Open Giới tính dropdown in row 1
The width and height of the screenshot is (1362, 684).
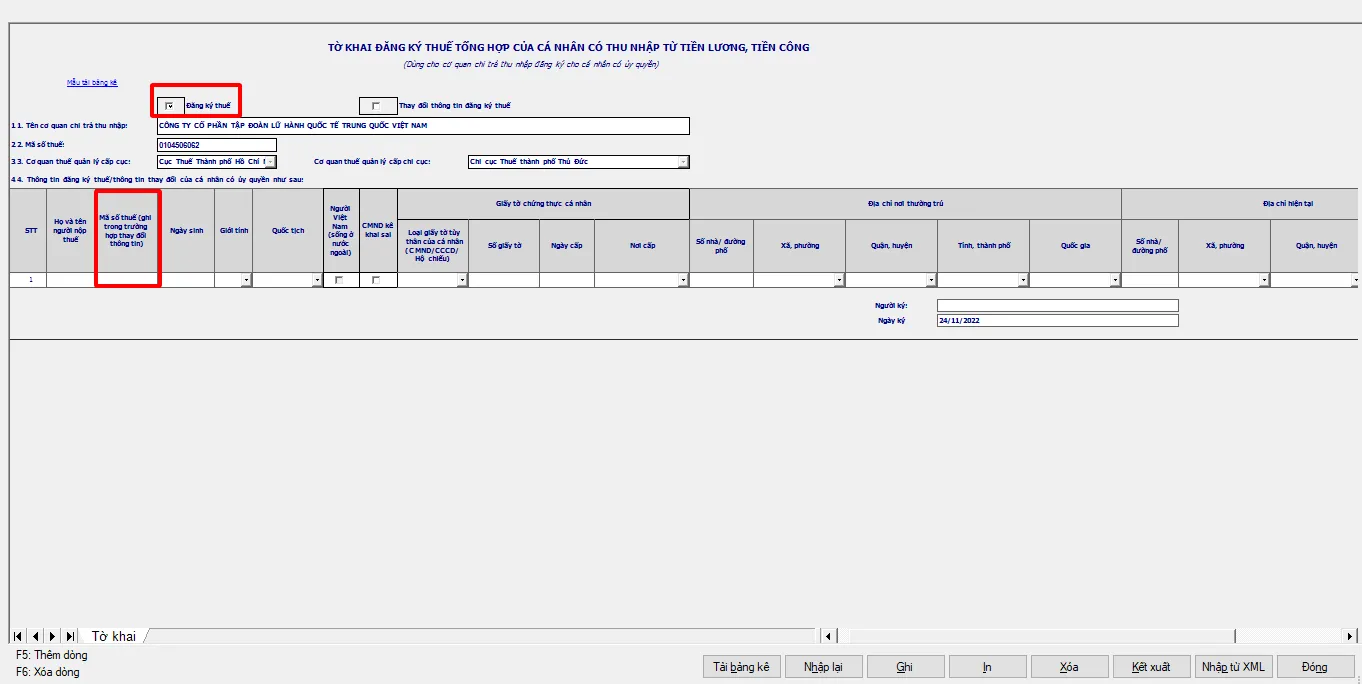pyautogui.click(x=247, y=281)
